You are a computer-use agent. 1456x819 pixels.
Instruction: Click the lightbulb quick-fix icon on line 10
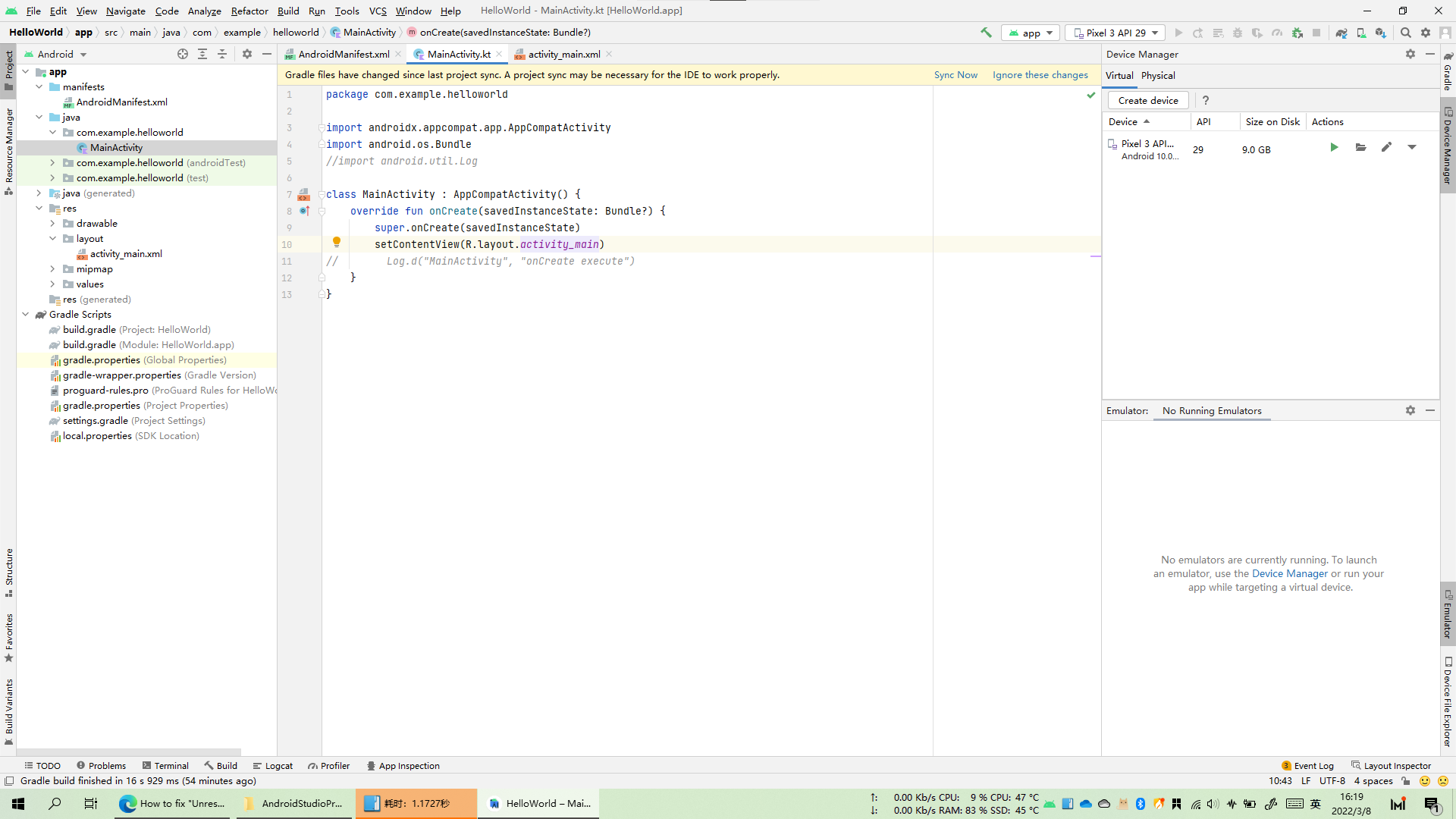(x=337, y=243)
